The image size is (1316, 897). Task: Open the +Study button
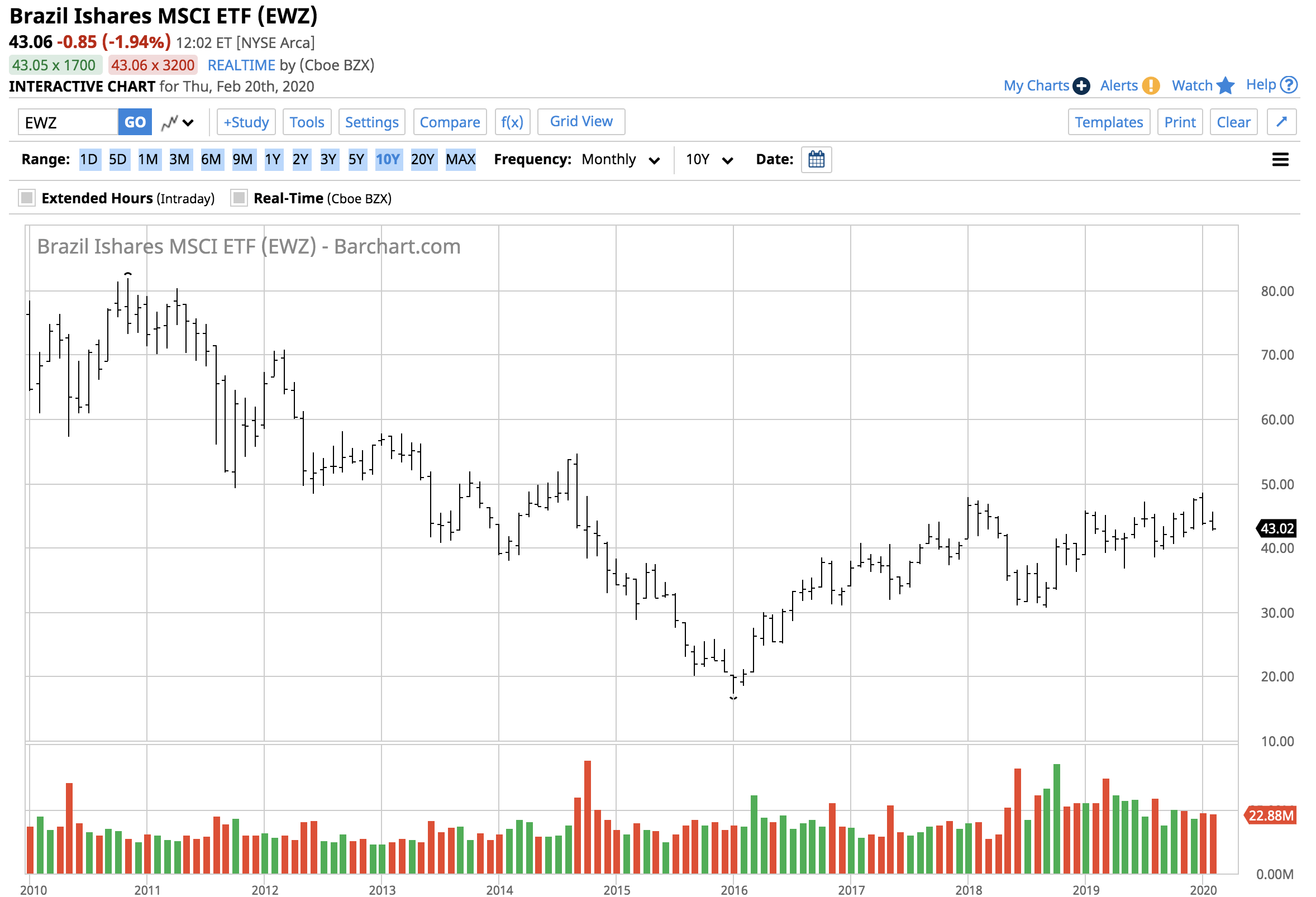point(246,122)
